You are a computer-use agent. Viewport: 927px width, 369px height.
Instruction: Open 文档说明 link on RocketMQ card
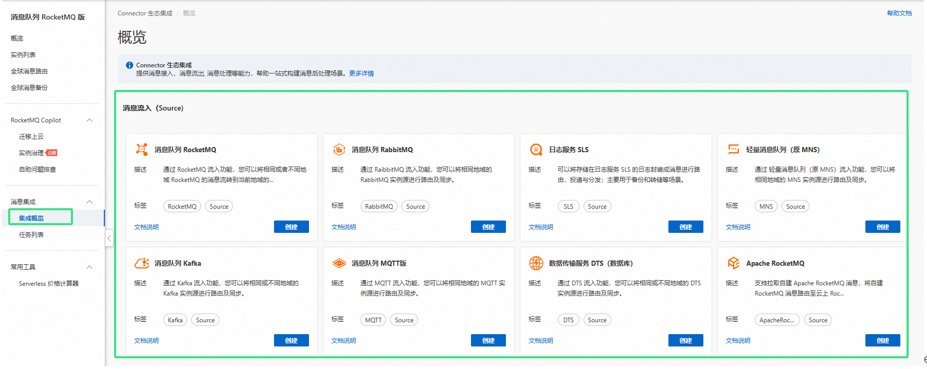tap(146, 227)
